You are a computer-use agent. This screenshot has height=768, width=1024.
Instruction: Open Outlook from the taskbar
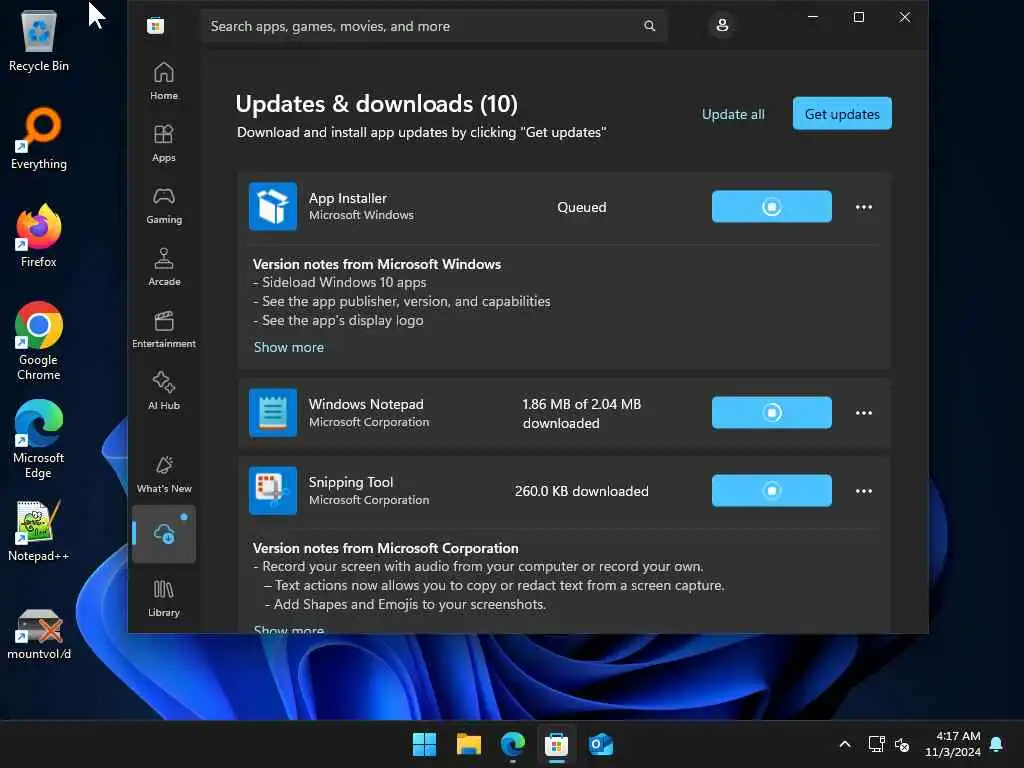(600, 744)
